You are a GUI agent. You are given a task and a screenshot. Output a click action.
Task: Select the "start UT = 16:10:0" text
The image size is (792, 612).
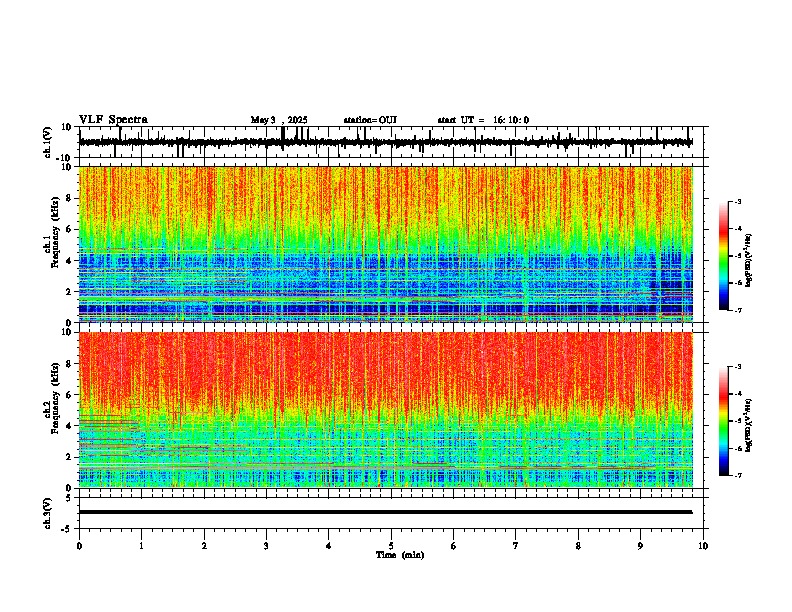pyautogui.click(x=483, y=120)
